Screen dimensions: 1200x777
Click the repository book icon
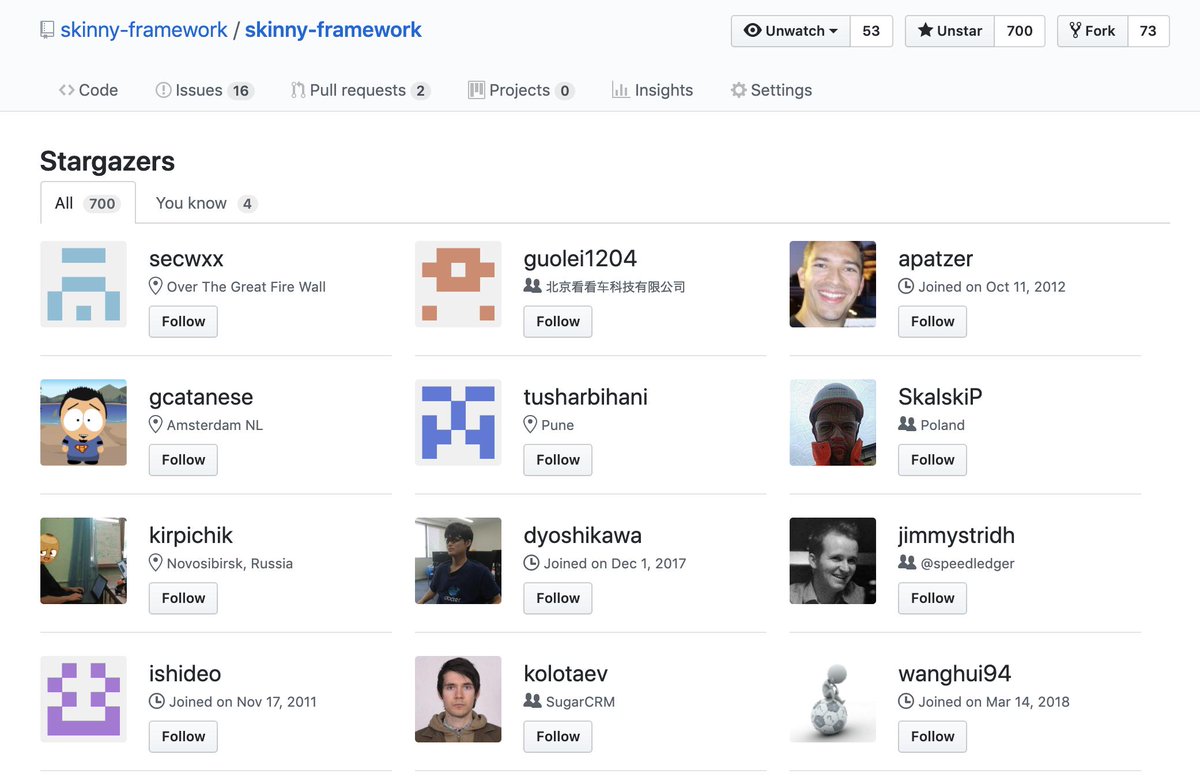click(47, 30)
